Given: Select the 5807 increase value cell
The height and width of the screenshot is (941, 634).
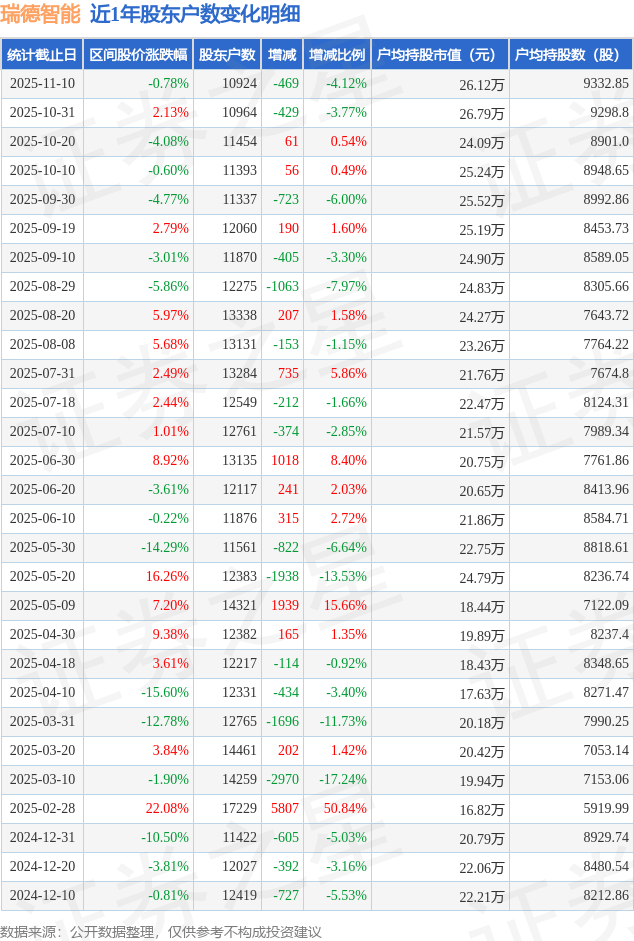Looking at the screenshot, I should coord(284,808).
